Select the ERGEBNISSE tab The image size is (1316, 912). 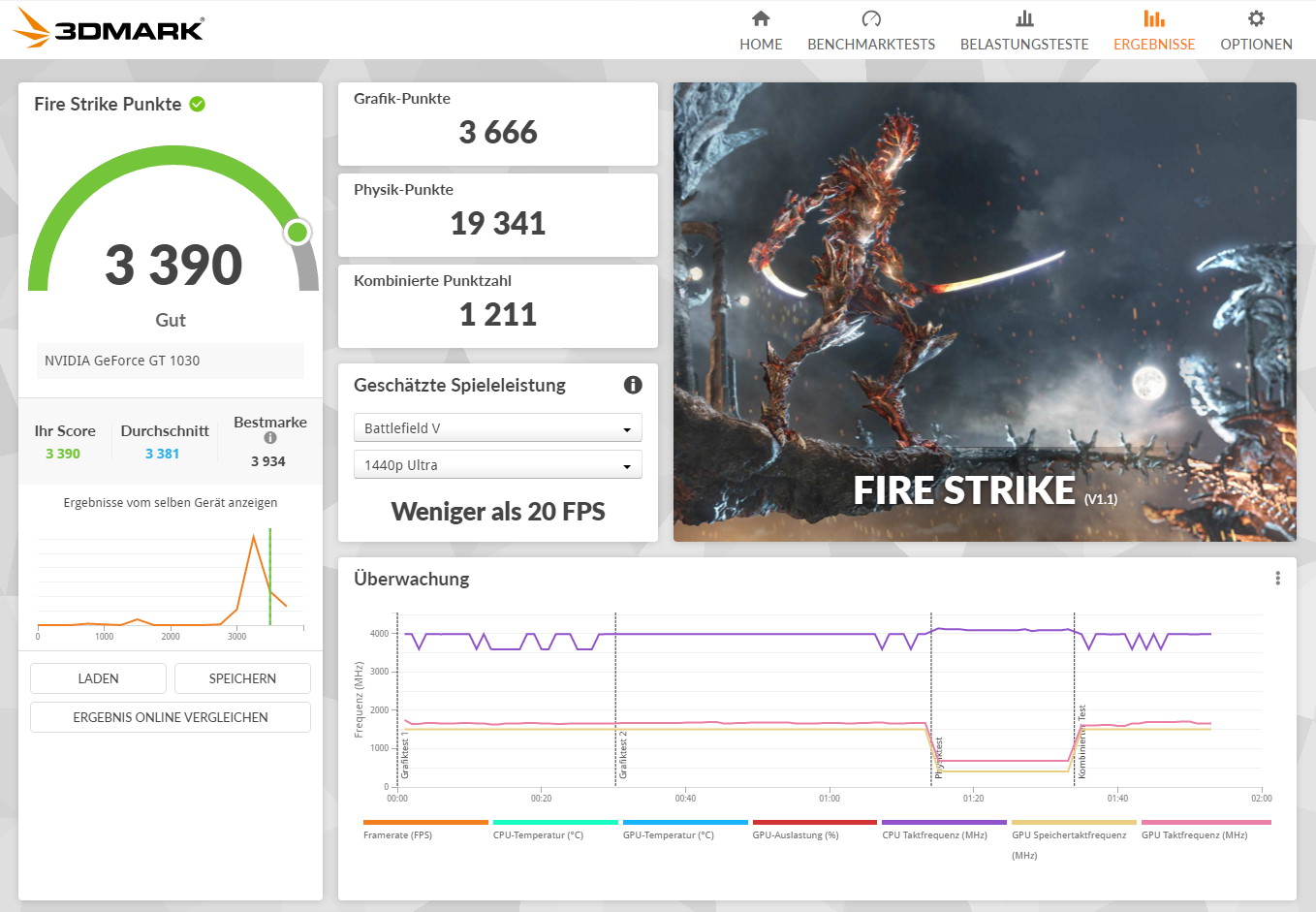pos(1154,45)
